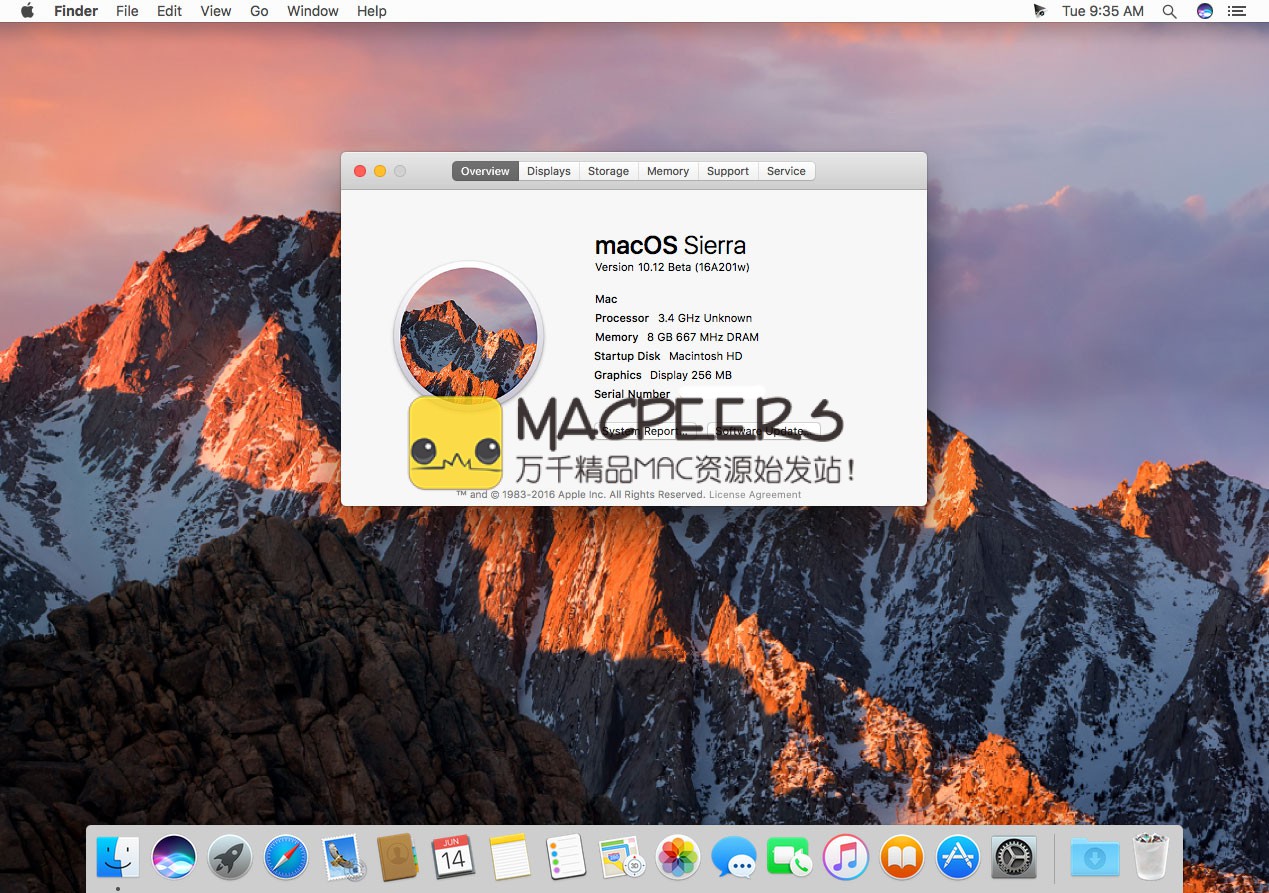
Task: Open the App Store icon
Action: tap(957, 858)
